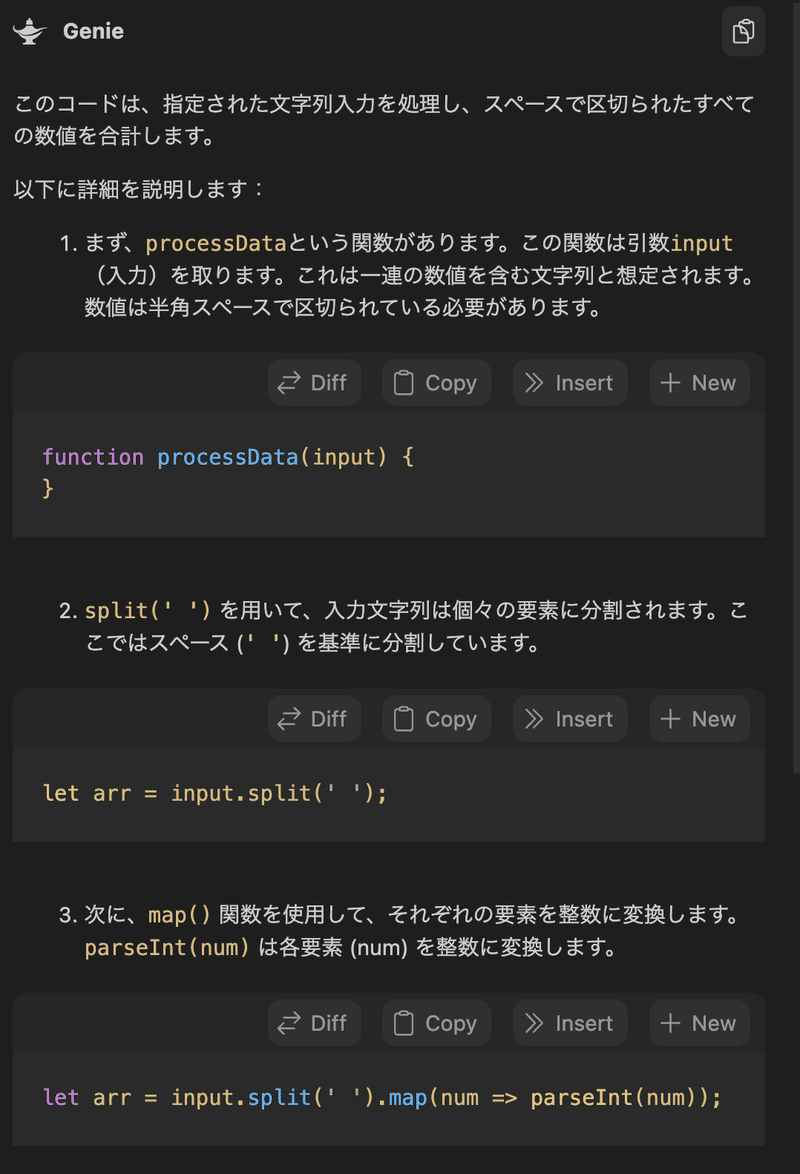The image size is (800, 1174).
Task: Copy the input.split code snippet
Action: pos(437,719)
